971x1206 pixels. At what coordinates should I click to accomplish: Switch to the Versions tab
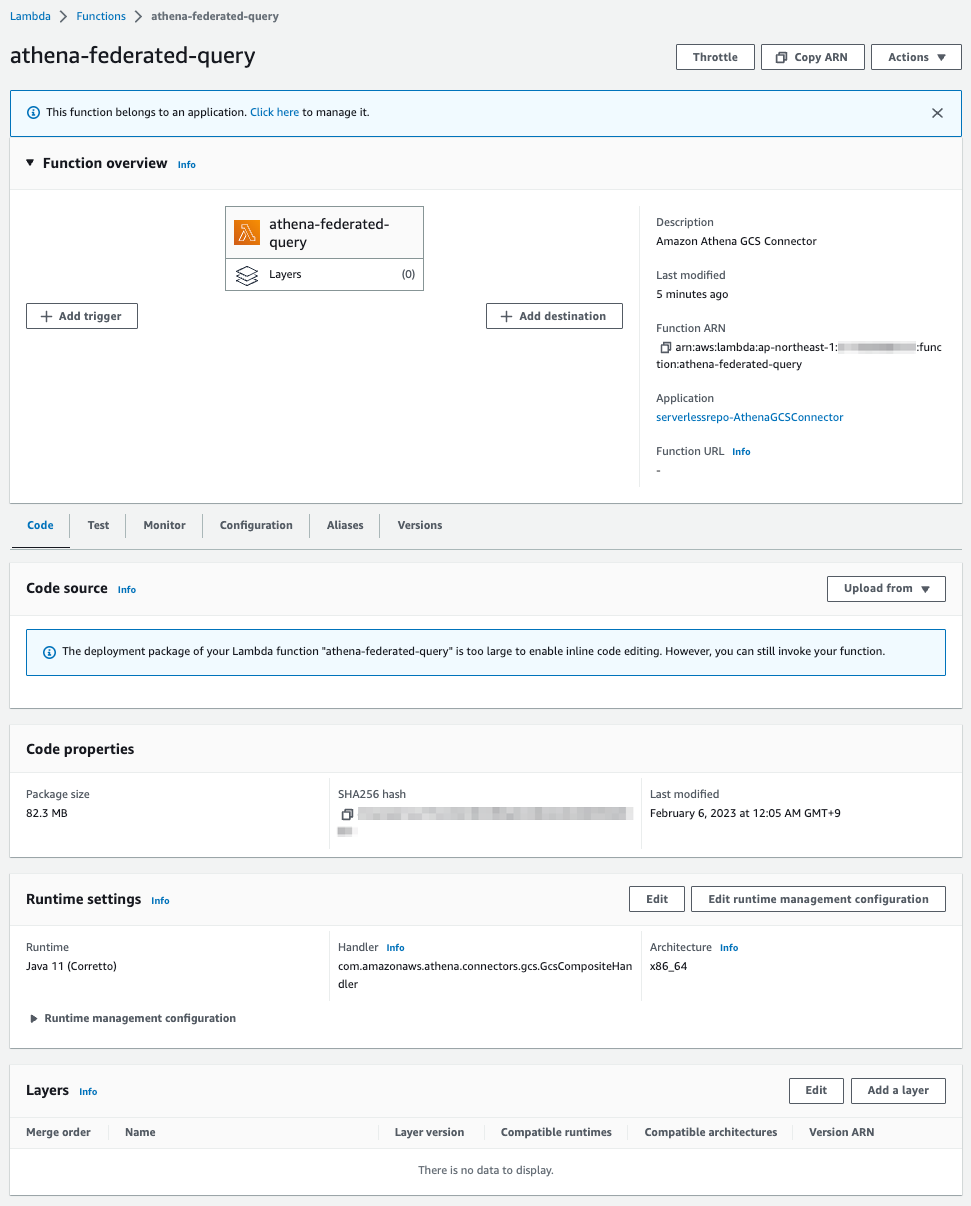420,525
